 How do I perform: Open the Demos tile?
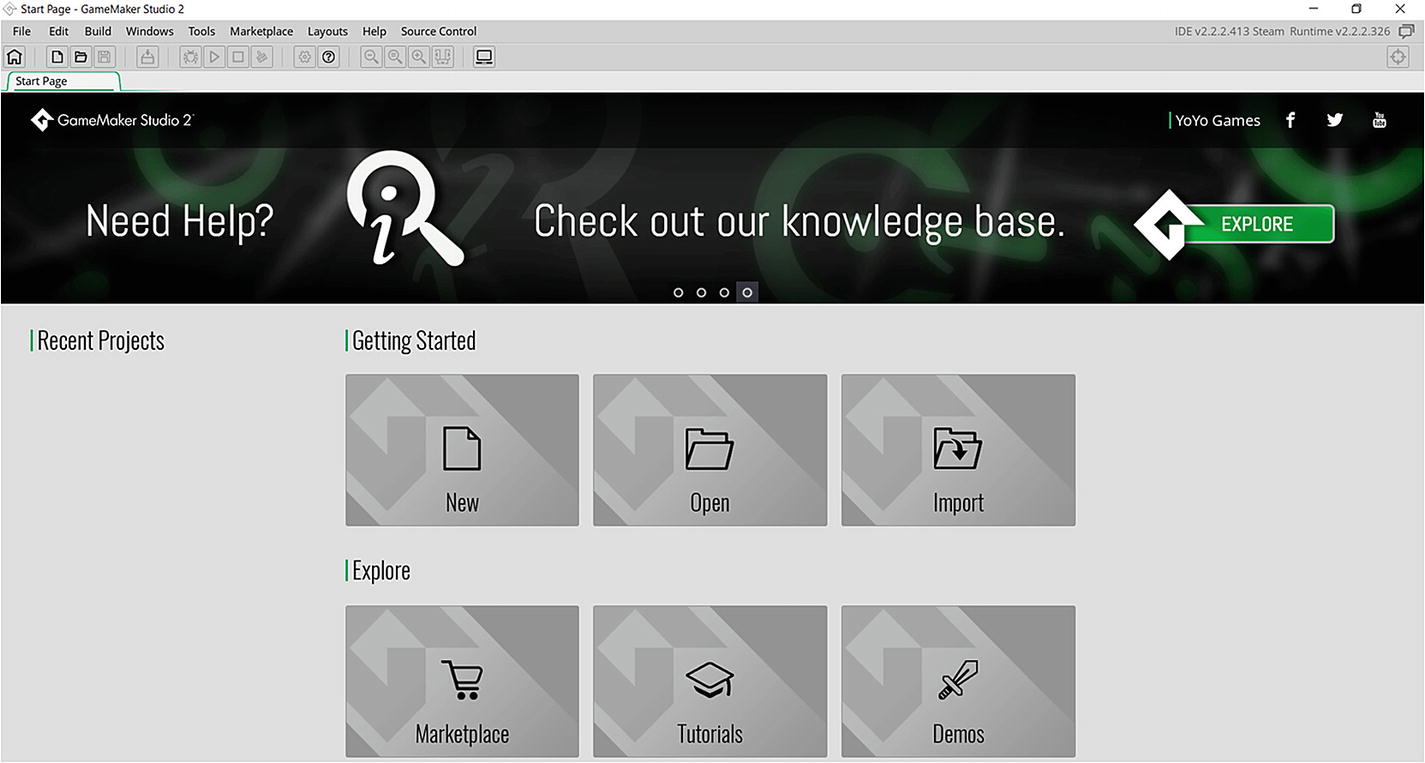tap(958, 681)
